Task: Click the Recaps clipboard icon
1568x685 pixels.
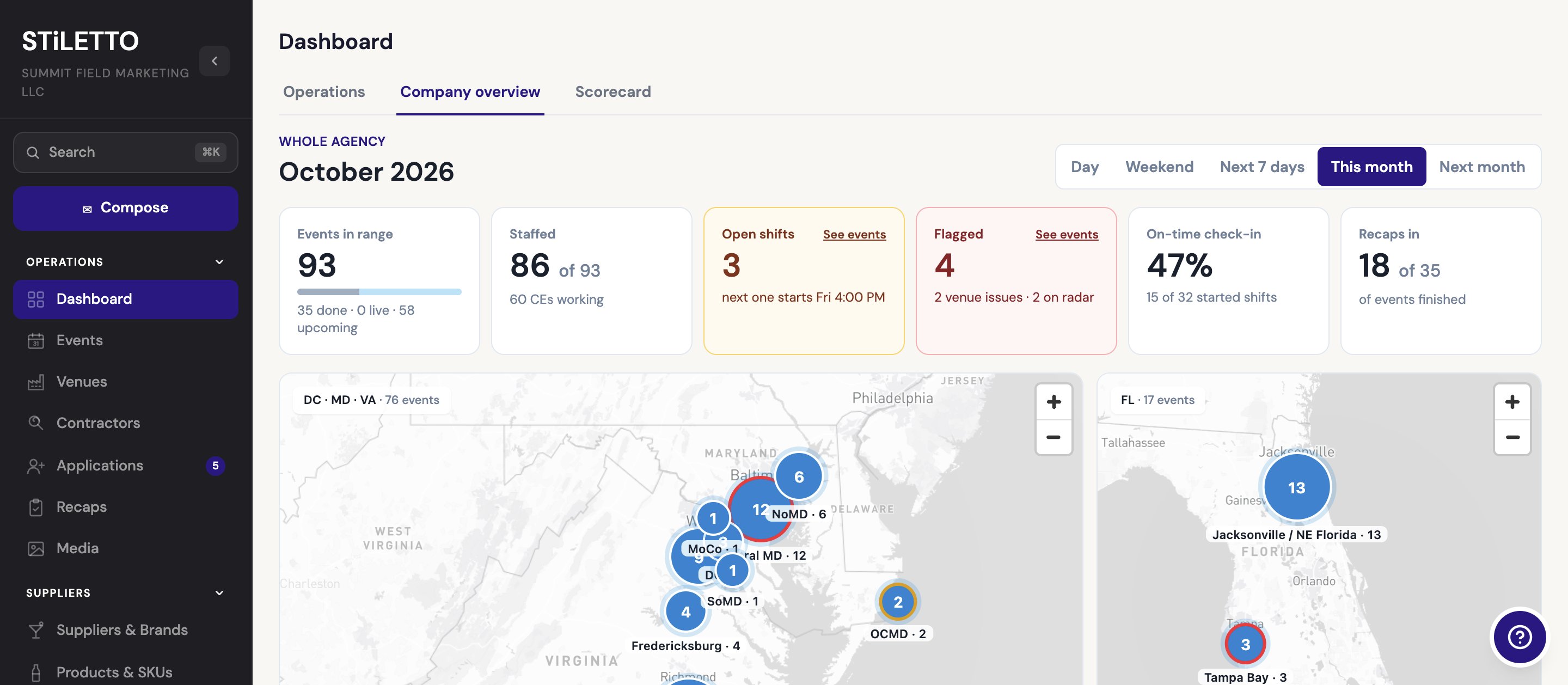Action: 36,507
